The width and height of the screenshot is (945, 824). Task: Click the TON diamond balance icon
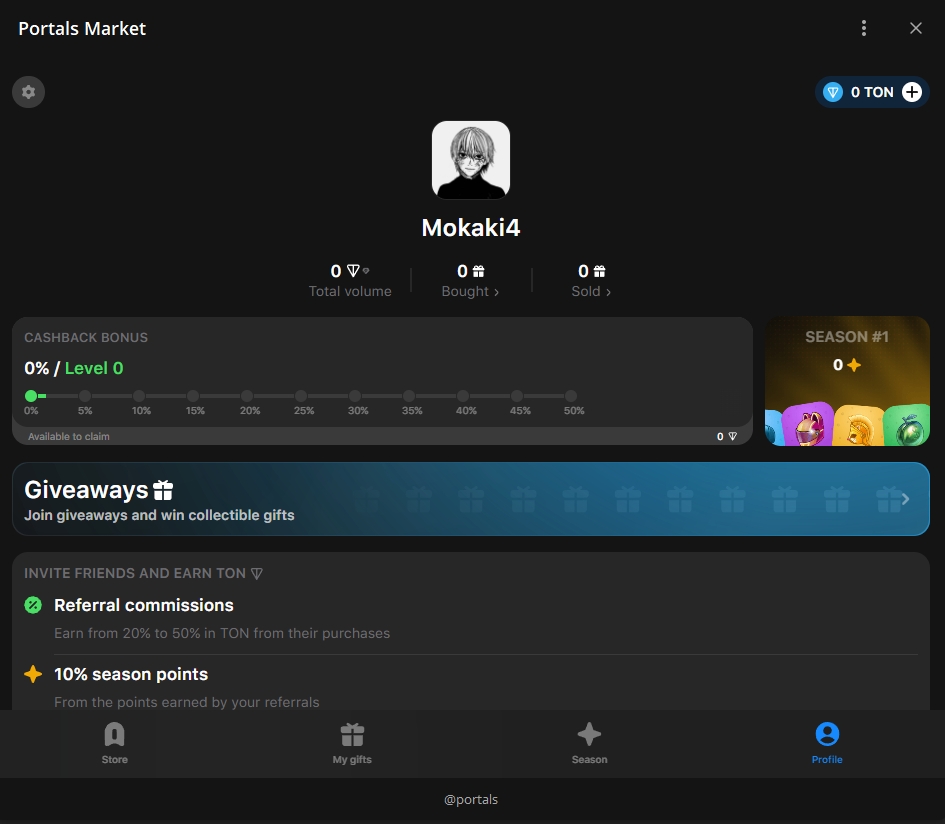833,92
